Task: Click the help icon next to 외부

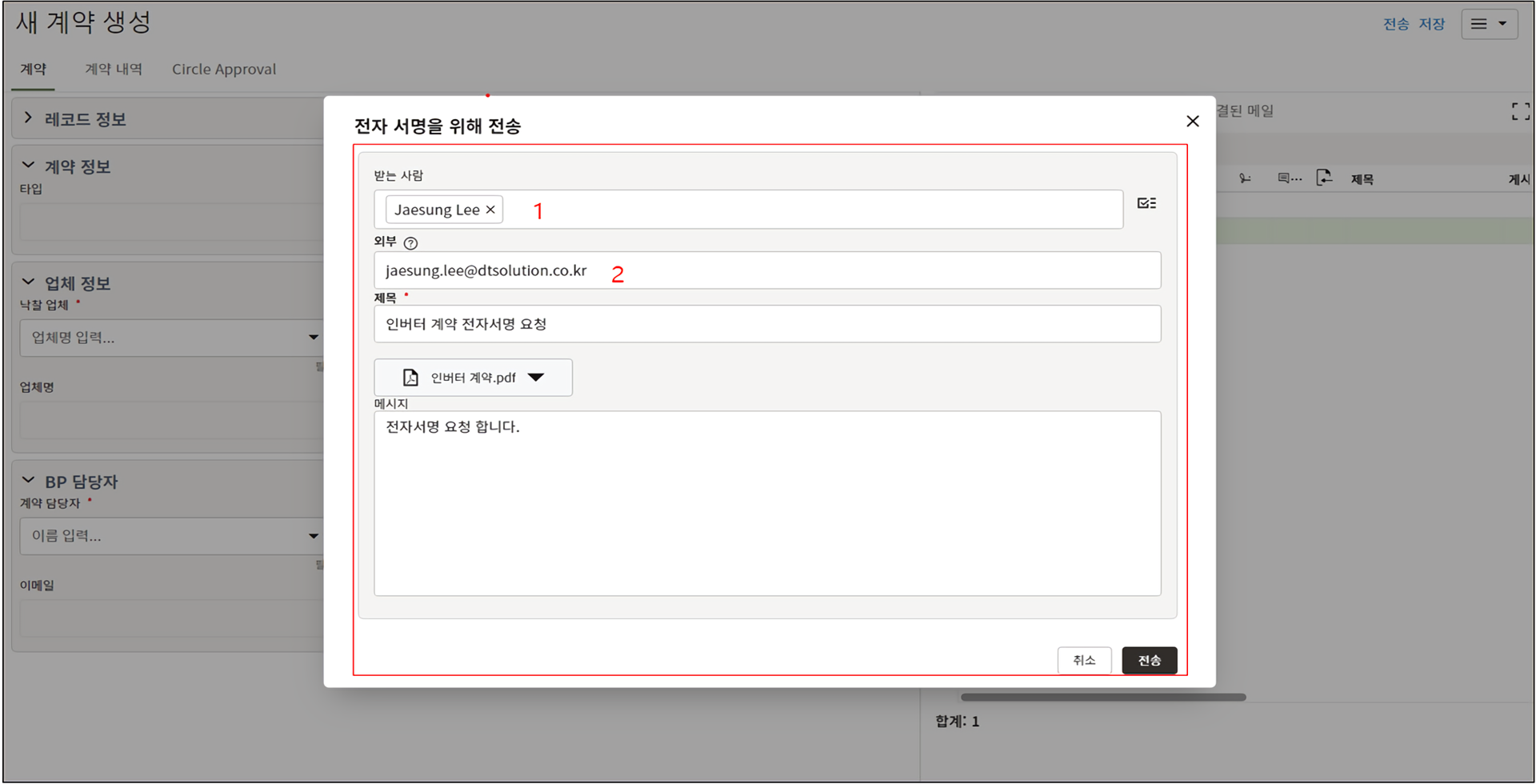Action: click(410, 243)
